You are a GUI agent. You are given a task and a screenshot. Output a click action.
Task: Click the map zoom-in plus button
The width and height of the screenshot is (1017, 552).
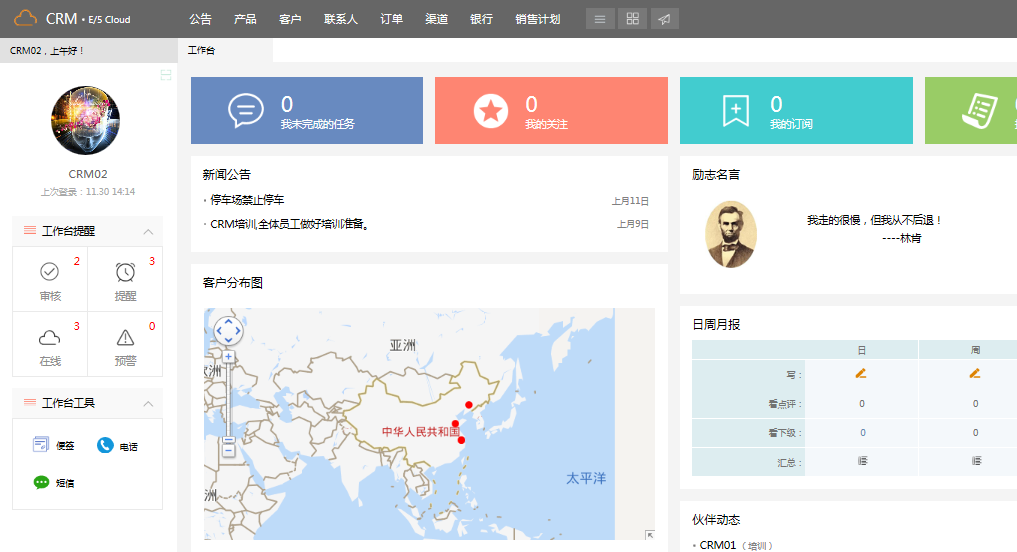pos(229,357)
